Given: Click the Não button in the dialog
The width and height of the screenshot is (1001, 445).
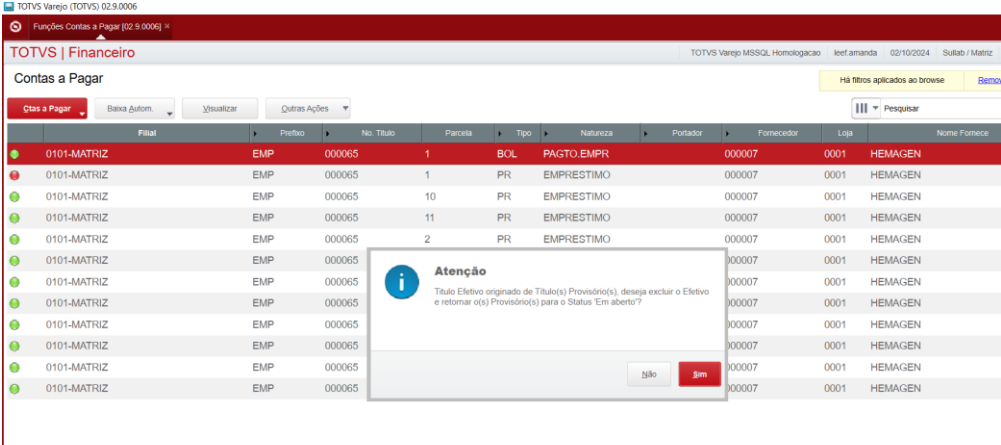Looking at the screenshot, I should 649,374.
